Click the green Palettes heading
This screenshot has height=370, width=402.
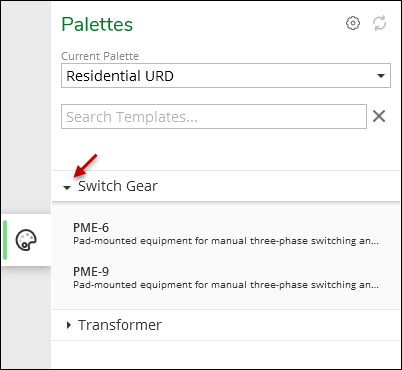(97, 24)
